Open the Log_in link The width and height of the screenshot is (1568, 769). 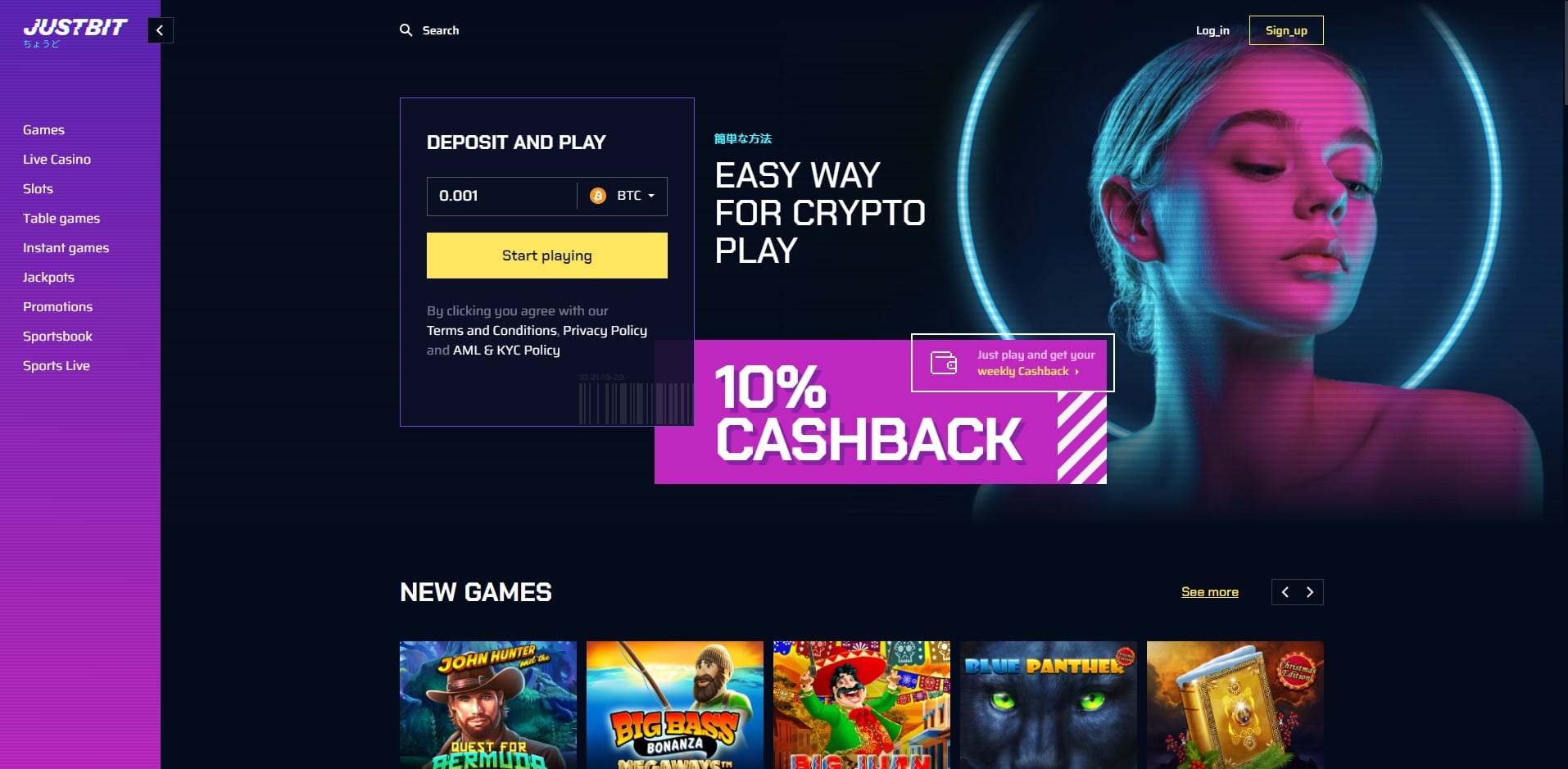(x=1212, y=30)
